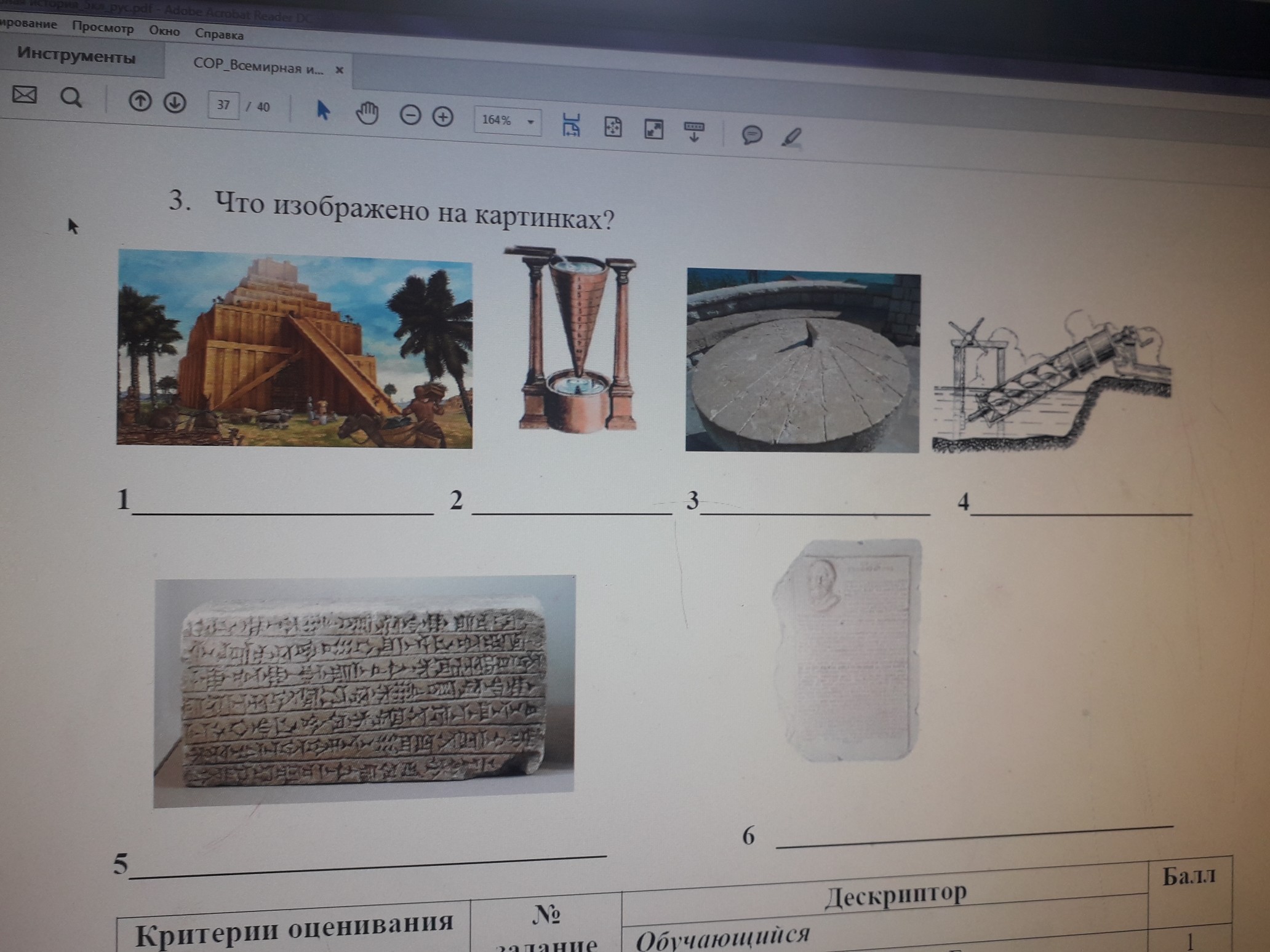Enter full screen mode icon
Viewport: 1270px width, 952px height.
653,129
